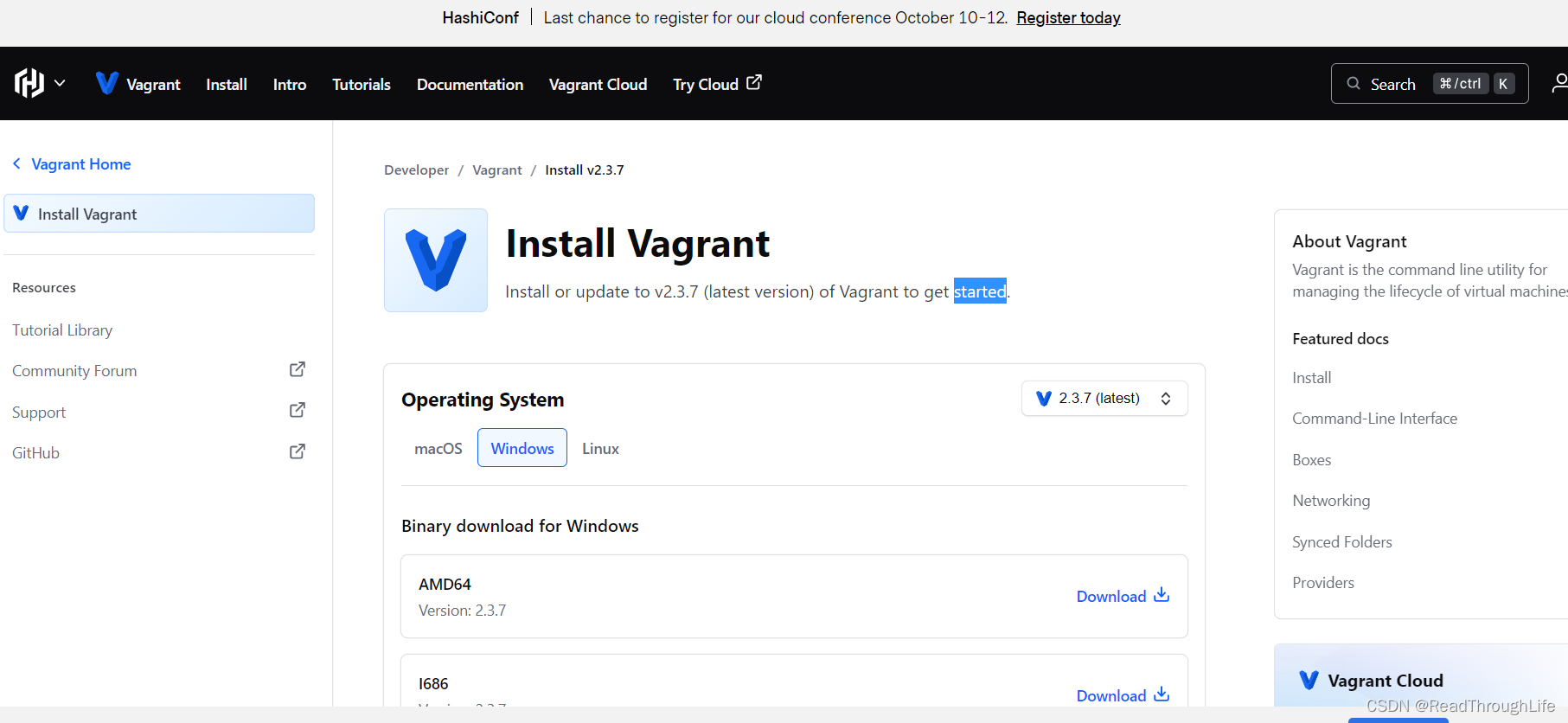The image size is (1568, 723).
Task: Open the Support link
Action: coord(39,413)
